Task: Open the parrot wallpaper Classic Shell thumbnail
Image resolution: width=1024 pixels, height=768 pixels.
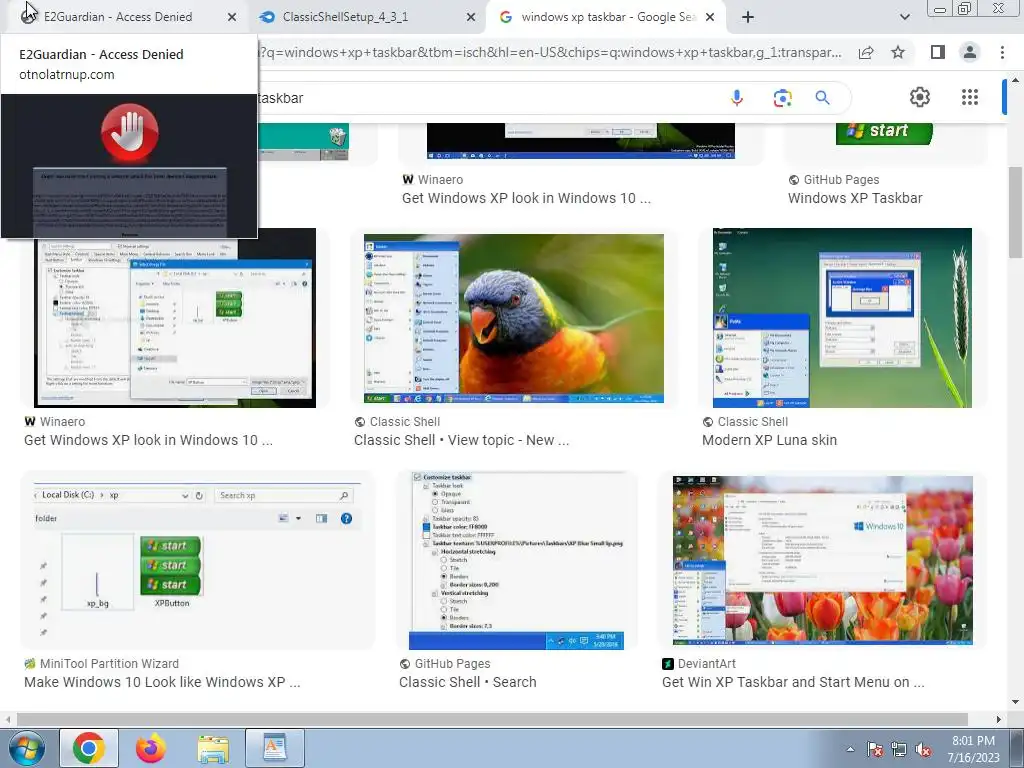Action: (x=514, y=319)
